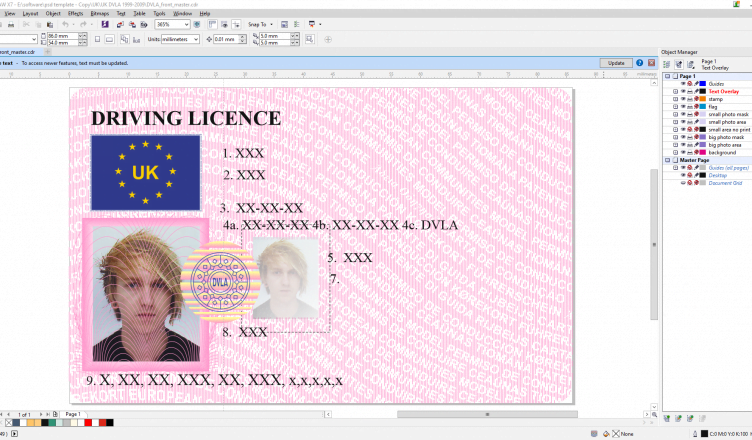Click the Edit Across Layers icon
This screenshot has height=440, width=752.
click(680, 64)
